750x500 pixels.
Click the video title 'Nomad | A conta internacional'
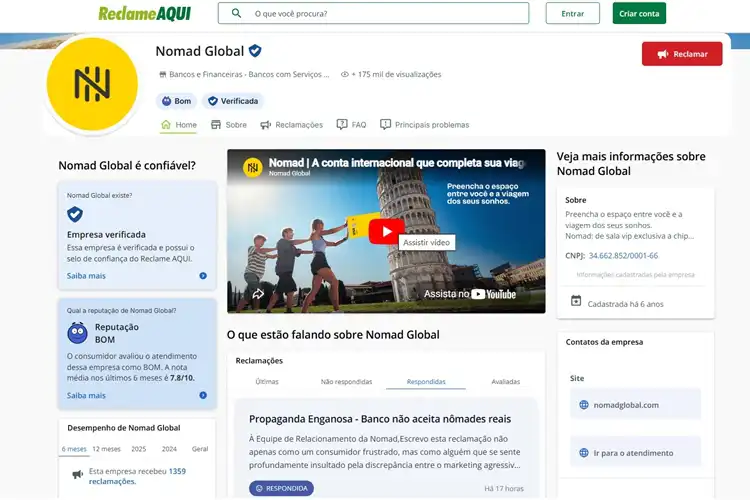[x=397, y=163]
